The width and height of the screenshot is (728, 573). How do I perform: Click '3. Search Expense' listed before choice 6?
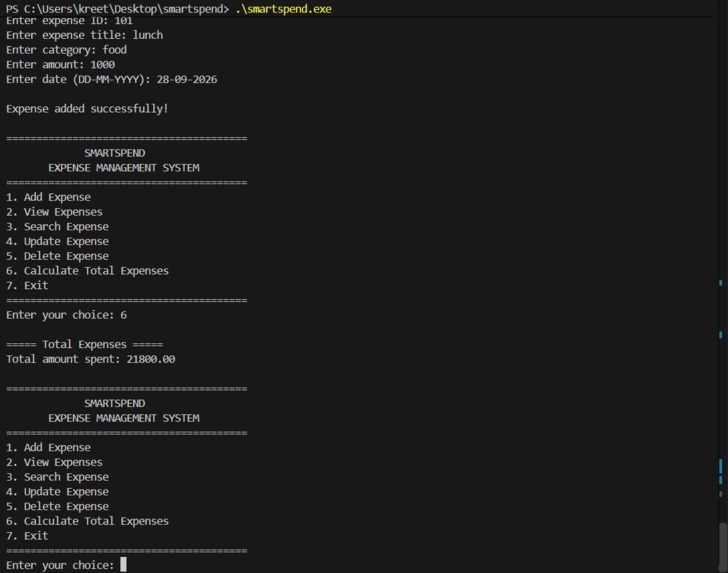[57, 227]
